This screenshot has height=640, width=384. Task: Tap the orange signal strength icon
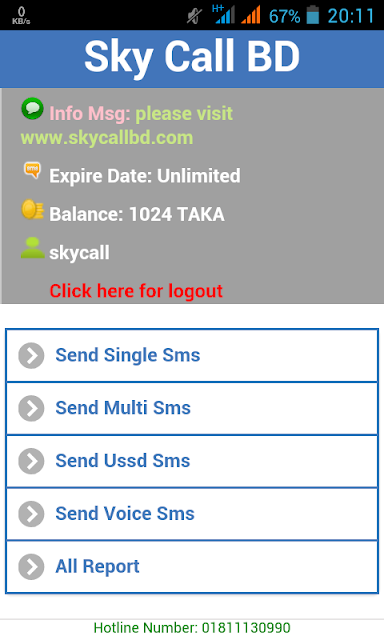(251, 15)
